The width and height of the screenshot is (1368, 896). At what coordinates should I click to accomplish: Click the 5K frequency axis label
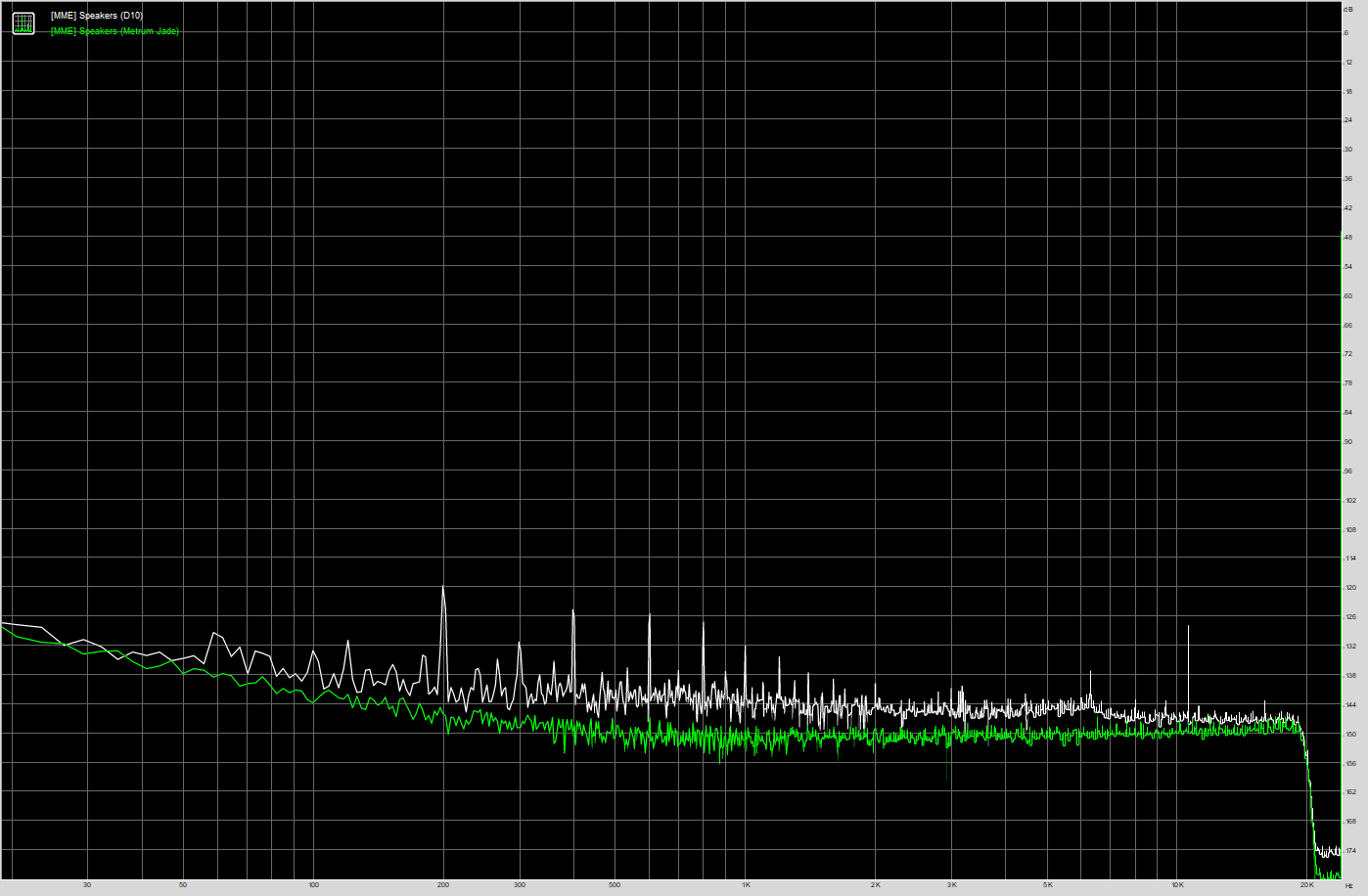point(1048,885)
